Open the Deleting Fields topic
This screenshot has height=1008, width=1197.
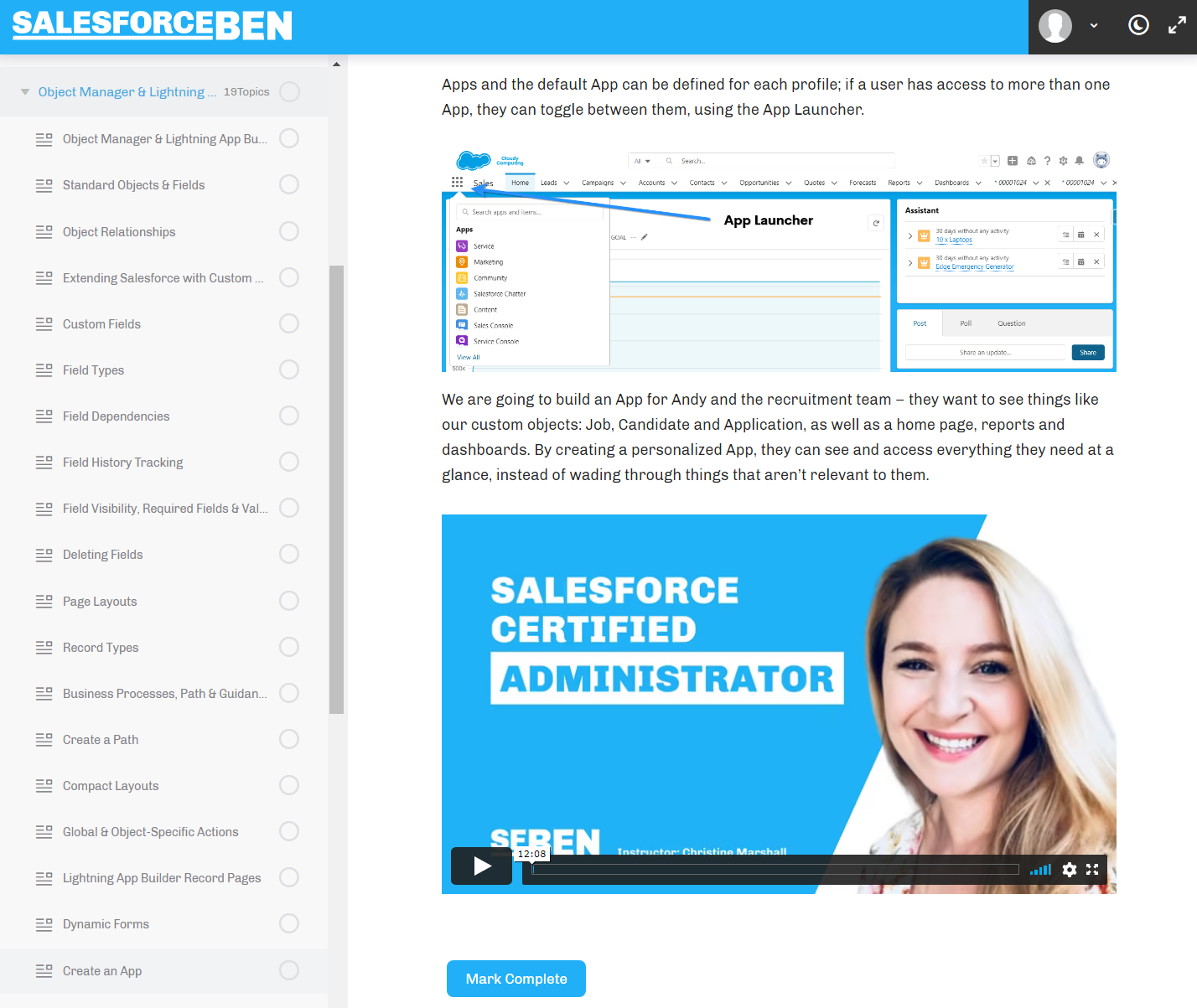pos(102,555)
